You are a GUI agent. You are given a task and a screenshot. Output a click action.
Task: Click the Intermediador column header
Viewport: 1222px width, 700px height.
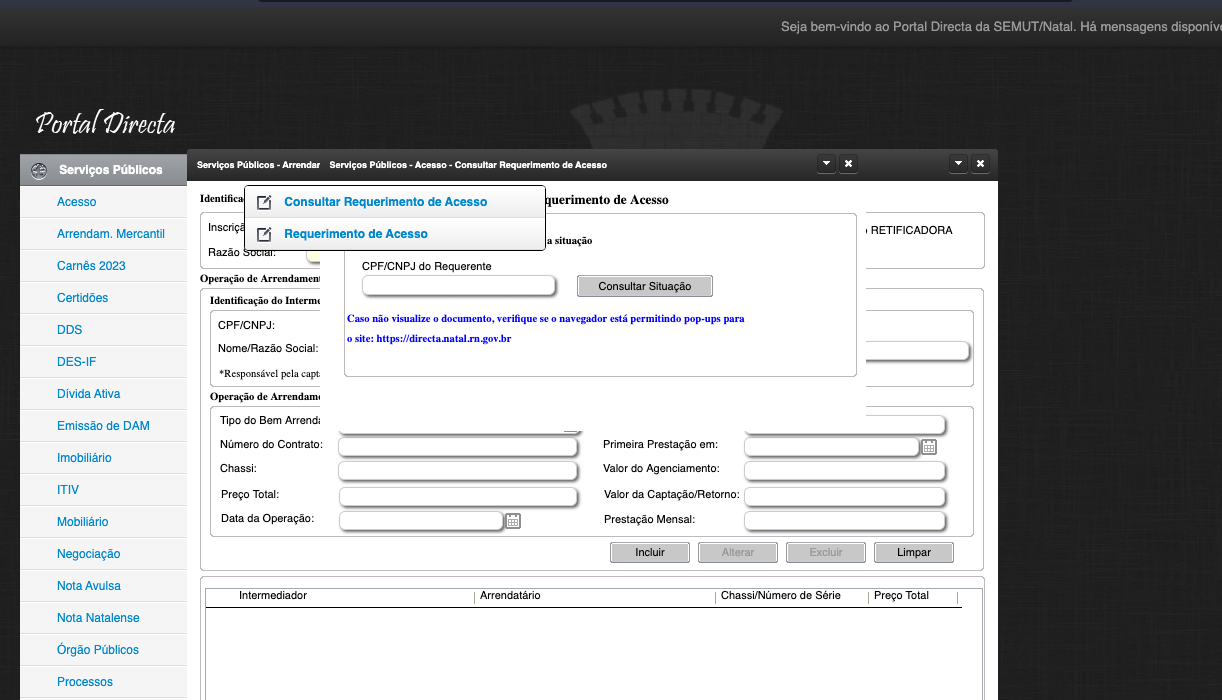[x=273, y=596]
